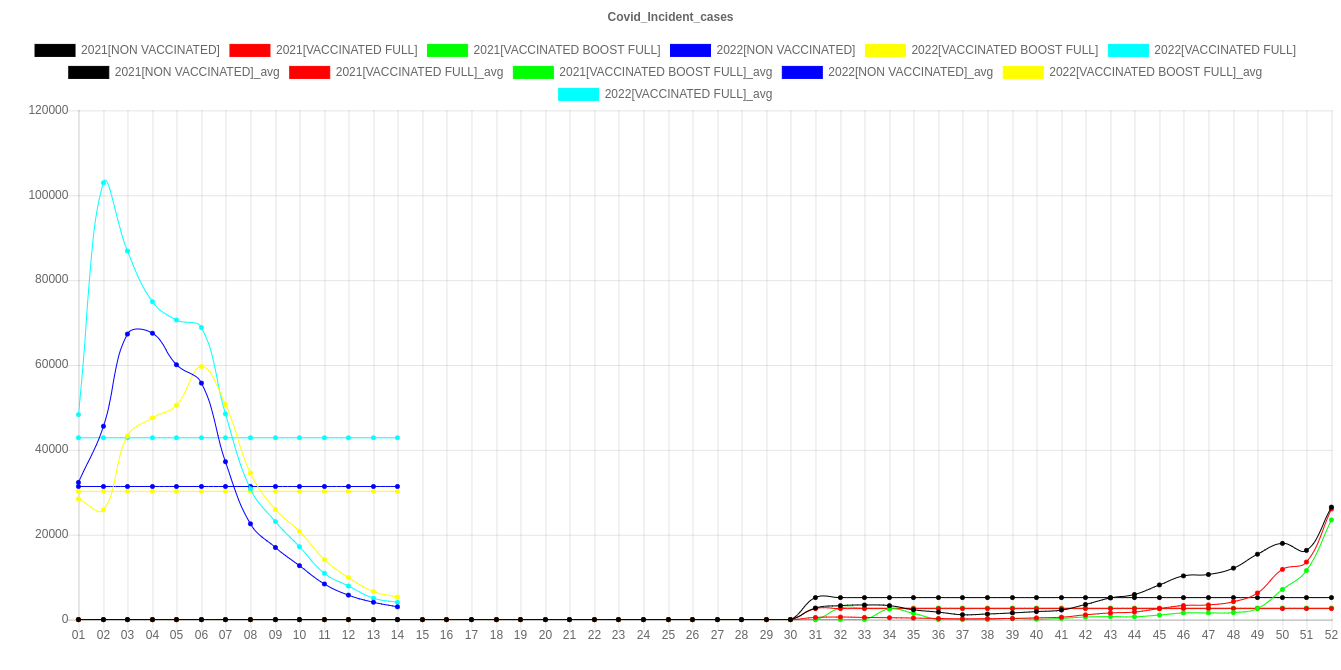Click the blue swatch for 2022[NON VACCINATED]

[x=690, y=50]
